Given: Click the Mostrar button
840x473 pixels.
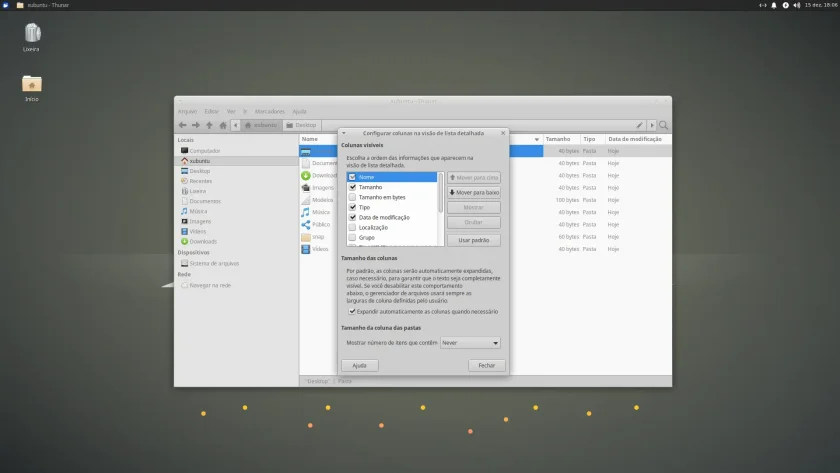Looking at the screenshot, I should point(474,208).
